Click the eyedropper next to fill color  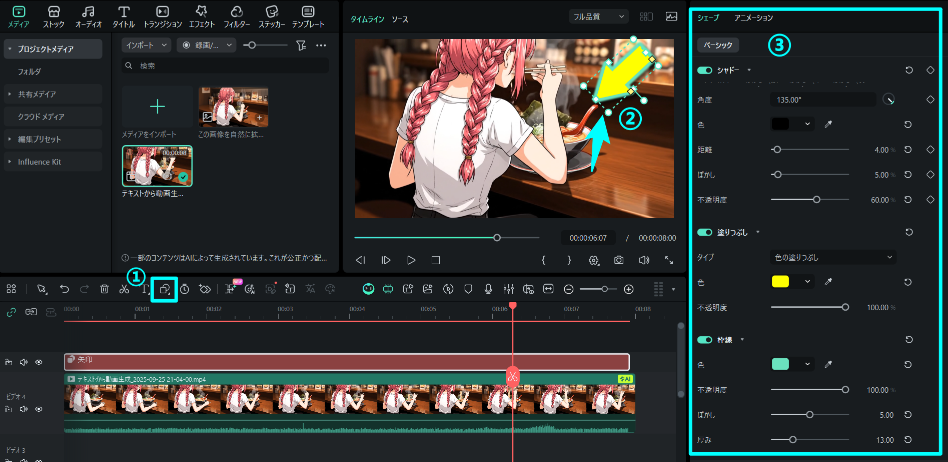828,282
